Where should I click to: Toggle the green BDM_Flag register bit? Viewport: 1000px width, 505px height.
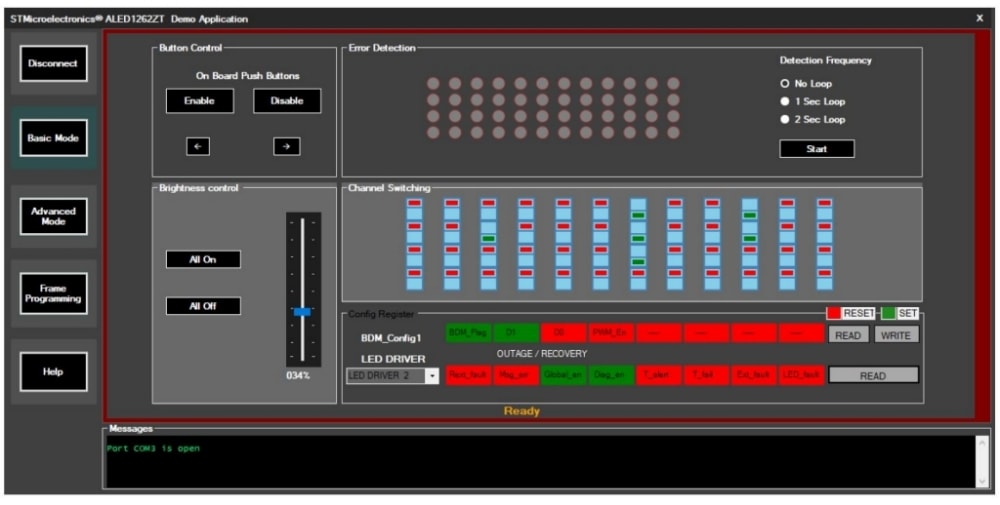[466, 332]
